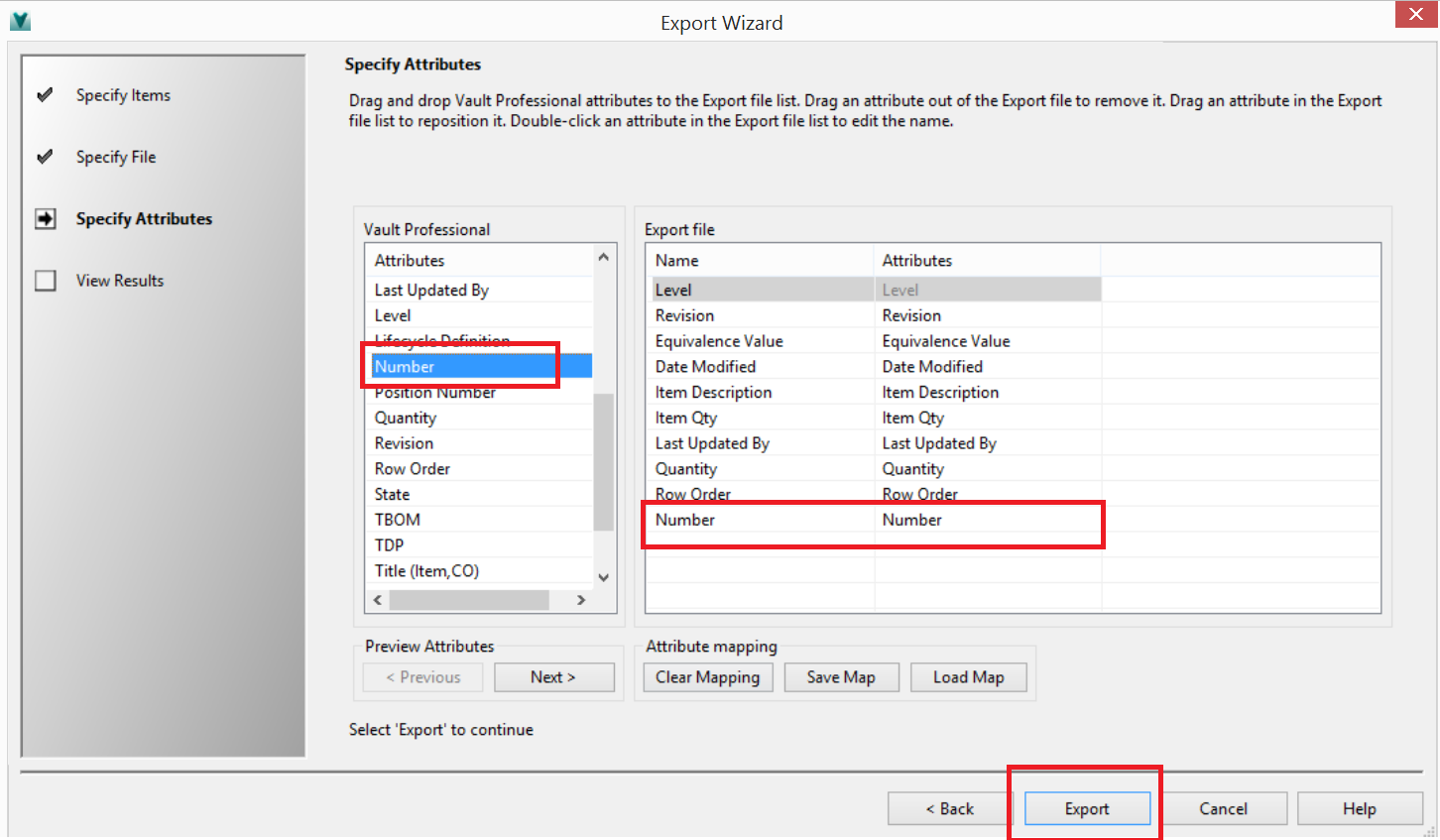Go to the Specify File wizard step
This screenshot has height=840, width=1440.
coord(116,157)
